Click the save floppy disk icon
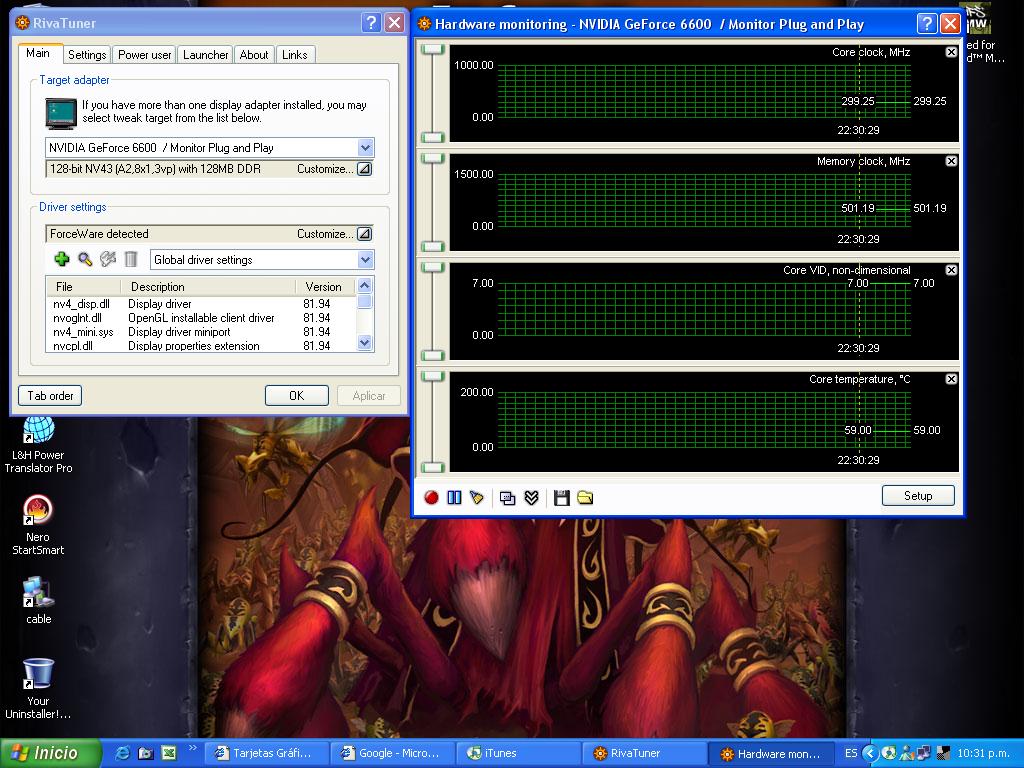Image resolution: width=1024 pixels, height=768 pixels. (x=561, y=497)
